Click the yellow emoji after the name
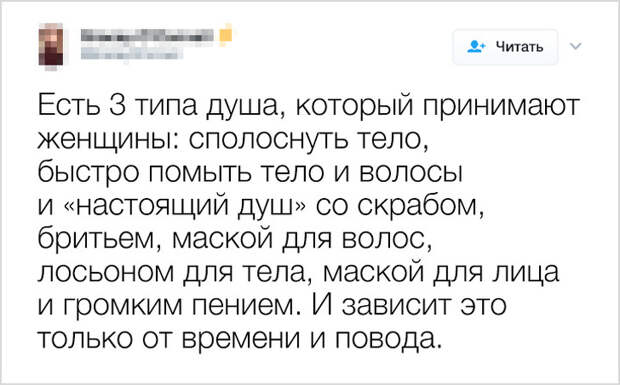This screenshot has height=385, width=620. 225,35
